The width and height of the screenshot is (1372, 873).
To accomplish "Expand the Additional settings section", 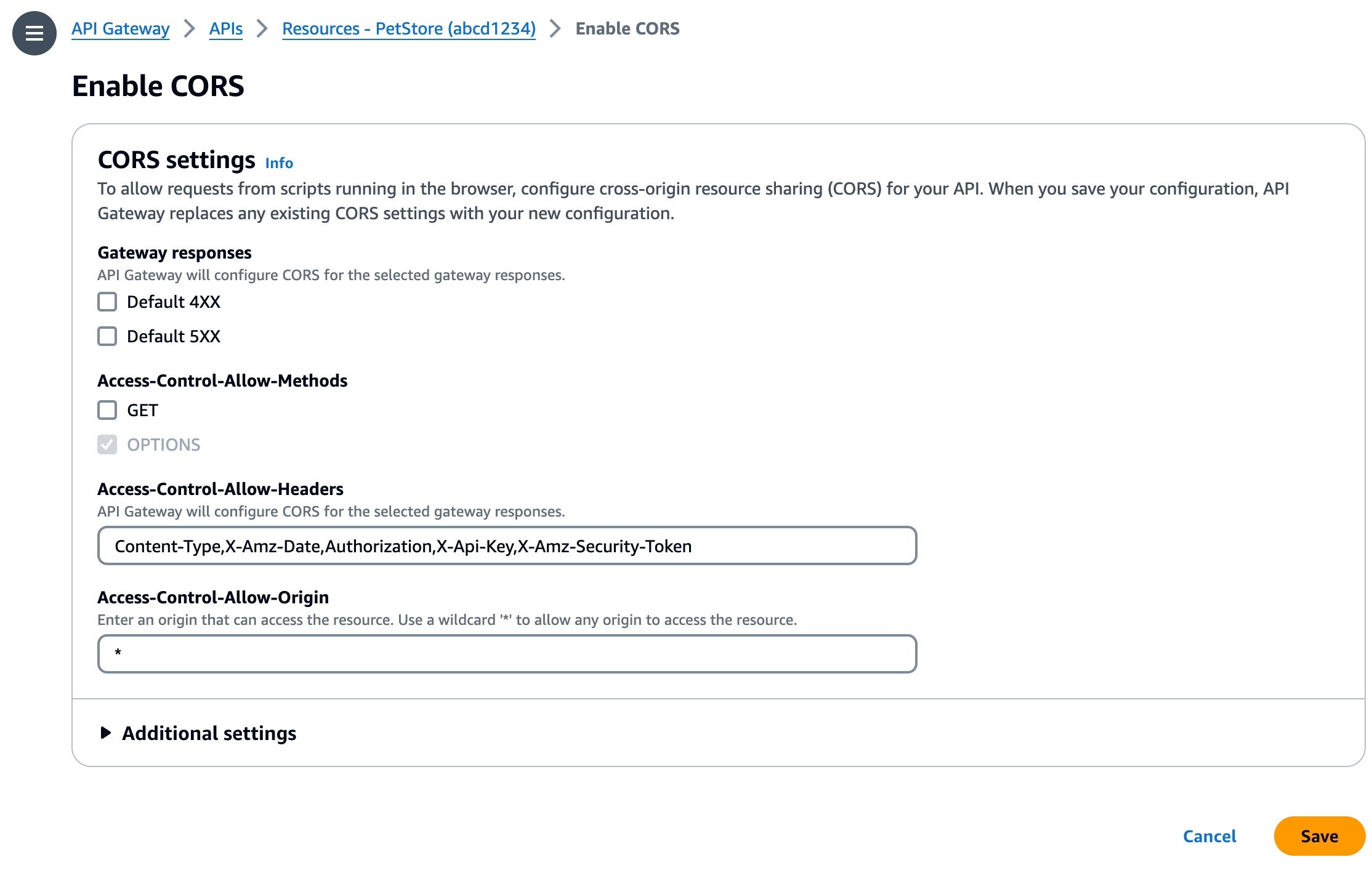I will pos(209,733).
